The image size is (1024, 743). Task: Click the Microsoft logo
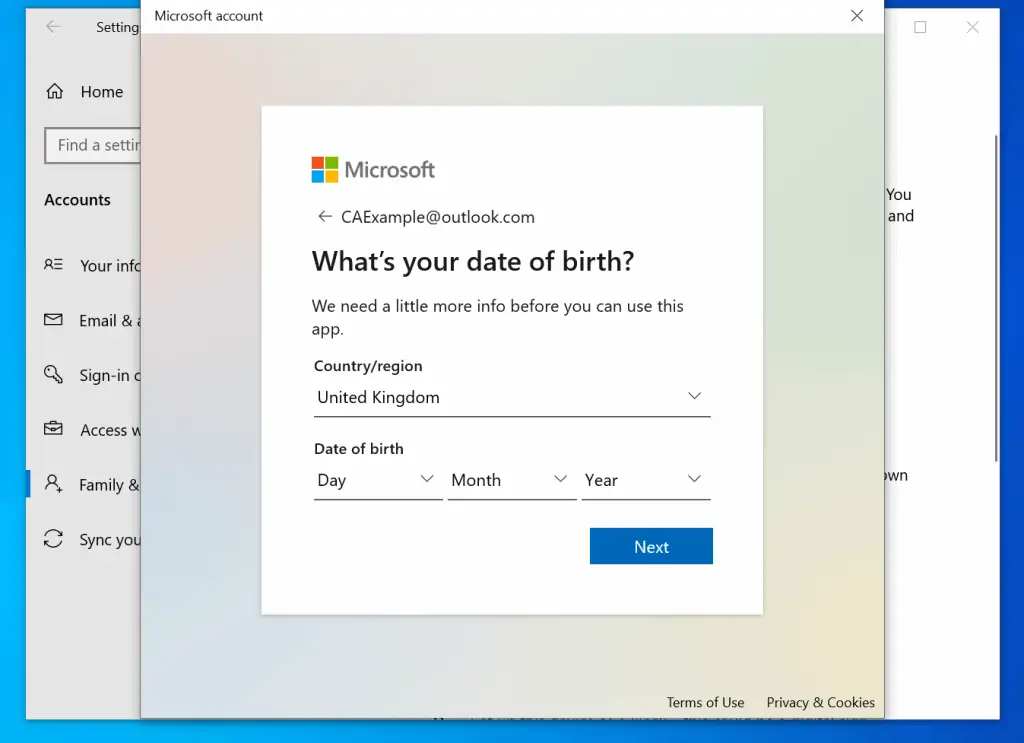373,170
